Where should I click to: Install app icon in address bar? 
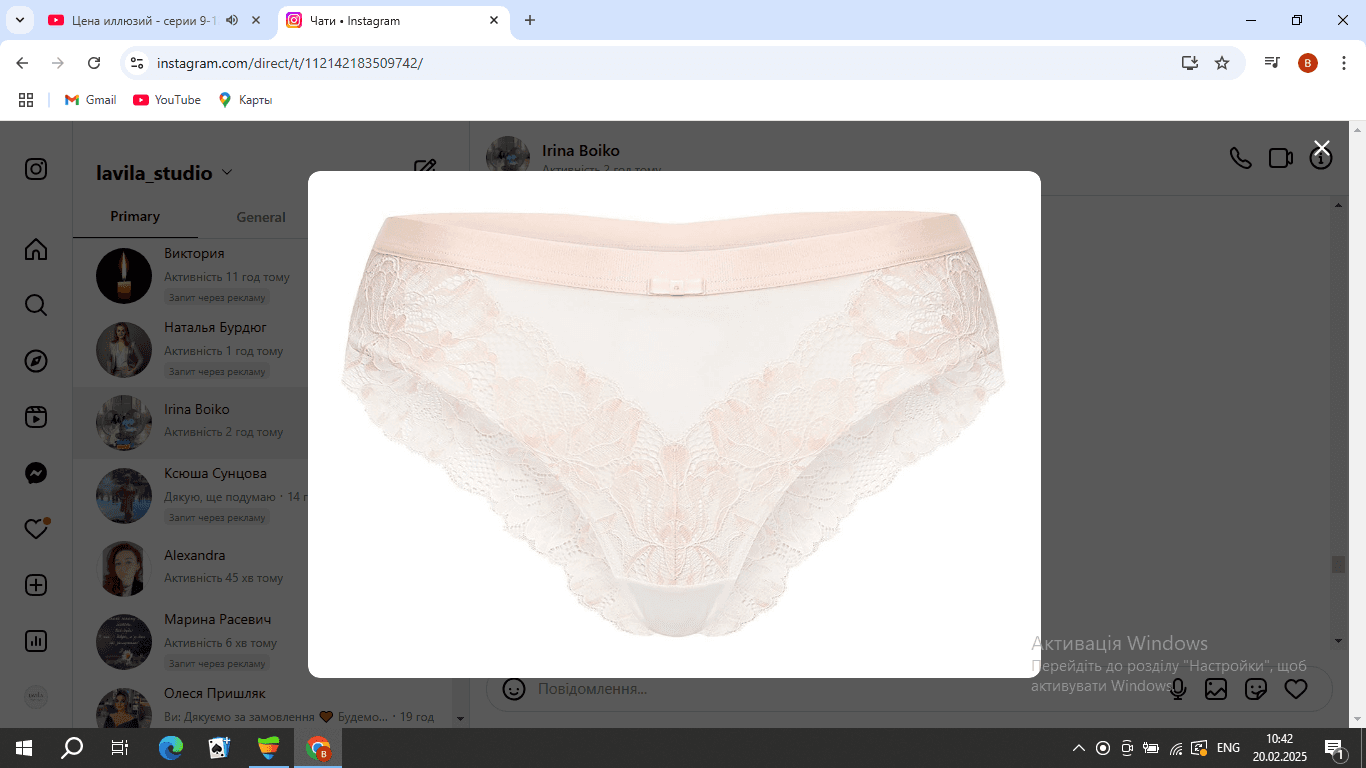pos(1189,63)
